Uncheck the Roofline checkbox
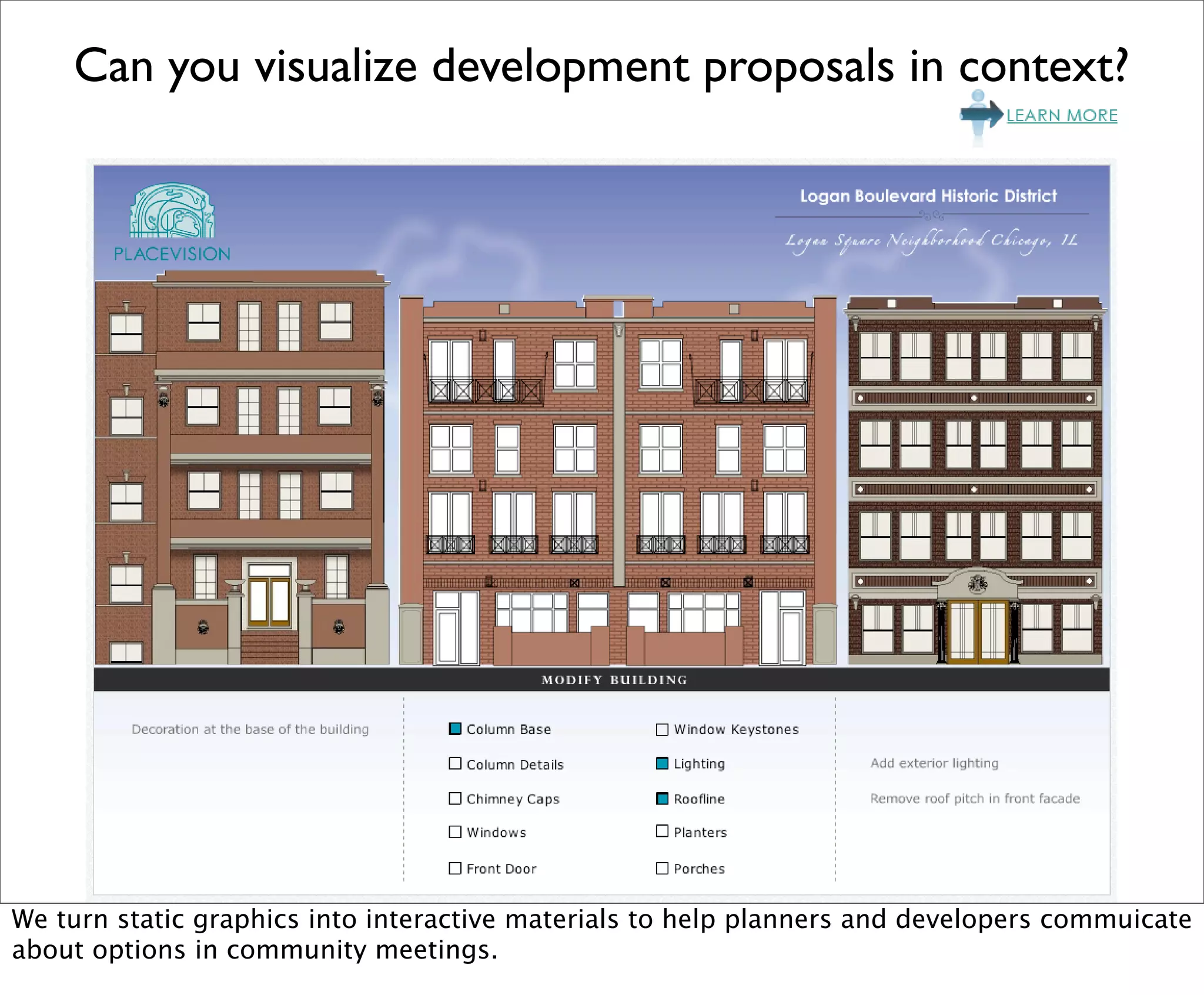 pyautogui.click(x=662, y=799)
